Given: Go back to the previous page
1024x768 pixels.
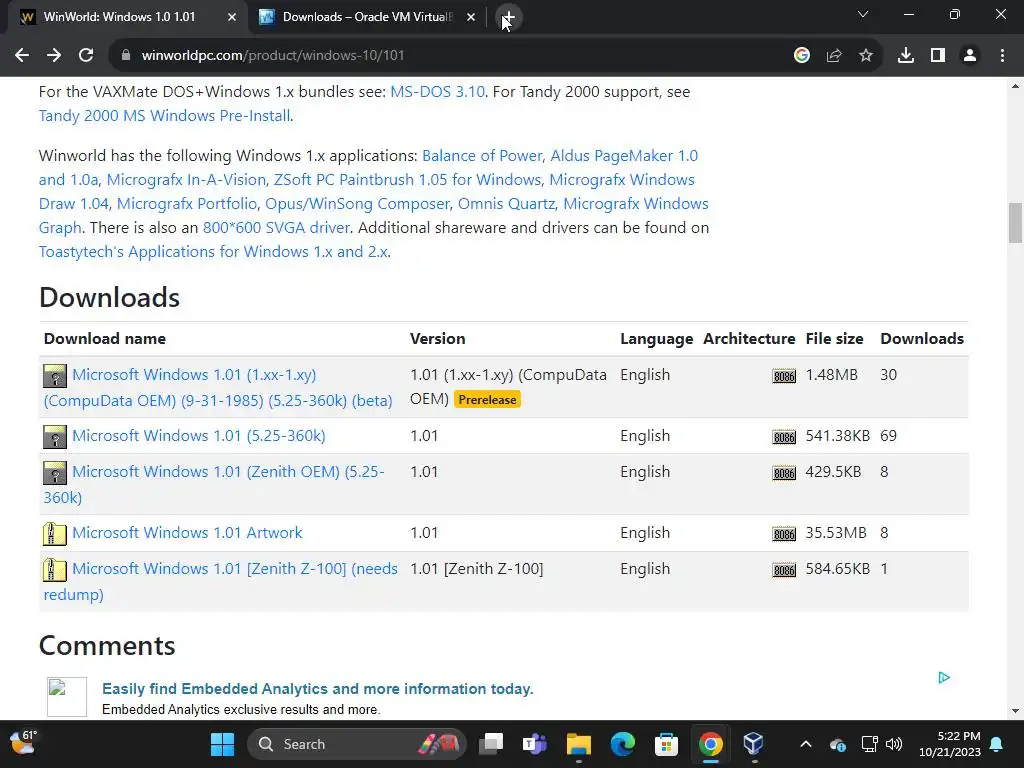Looking at the screenshot, I should coord(22,56).
